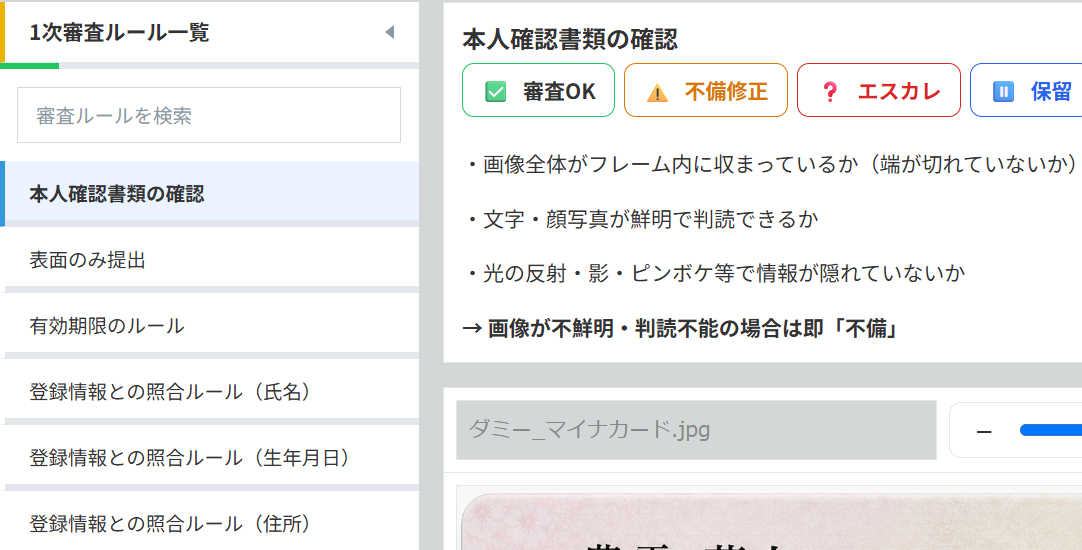Click the blue pause icon
This screenshot has height=550, width=1082.
[1003, 91]
